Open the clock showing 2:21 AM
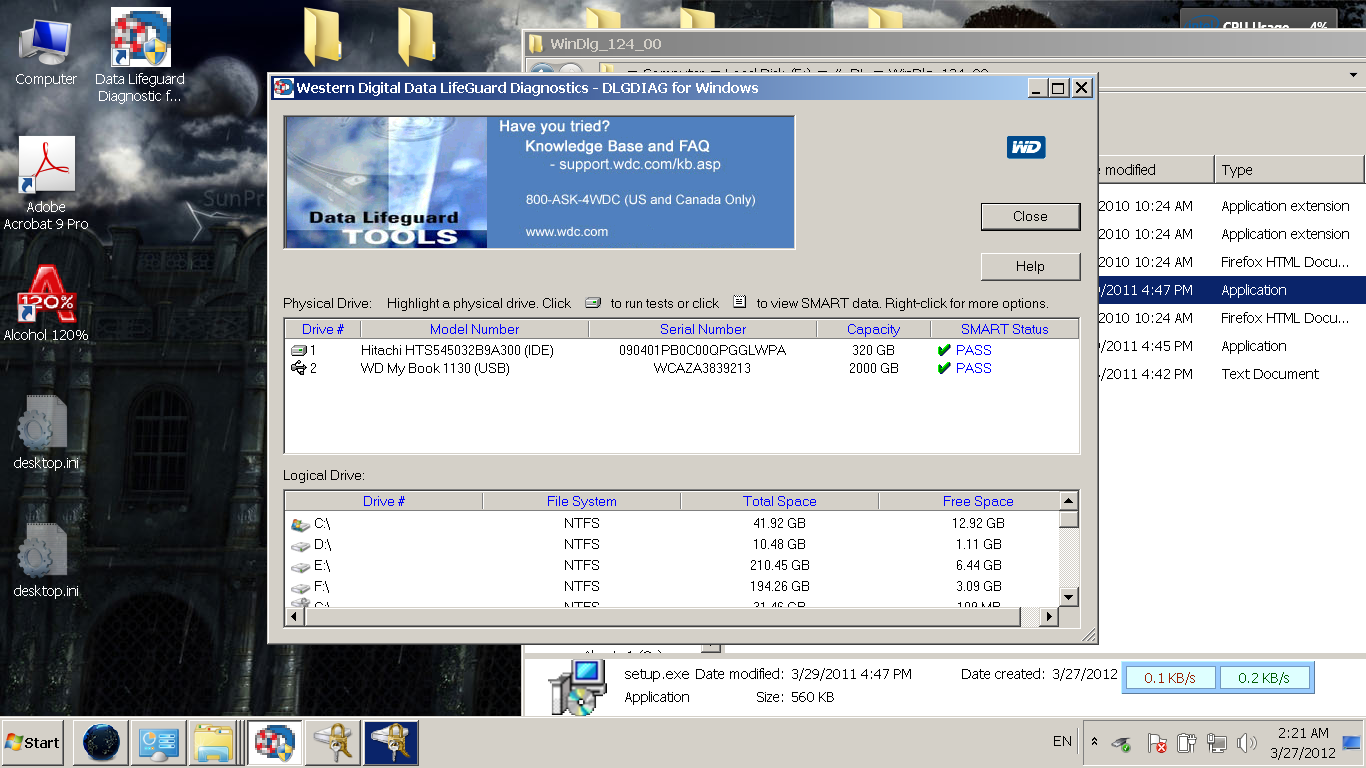1366x768 pixels. click(x=1303, y=743)
